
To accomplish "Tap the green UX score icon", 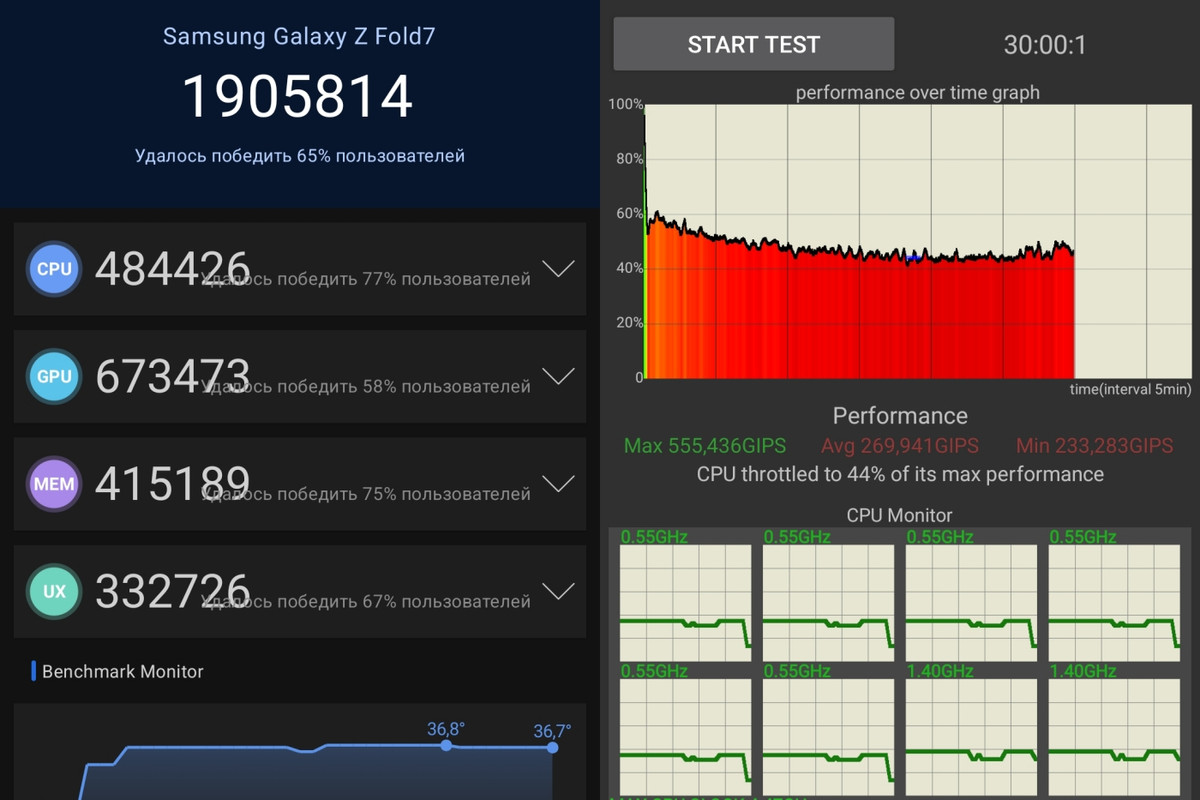I will (x=54, y=591).
